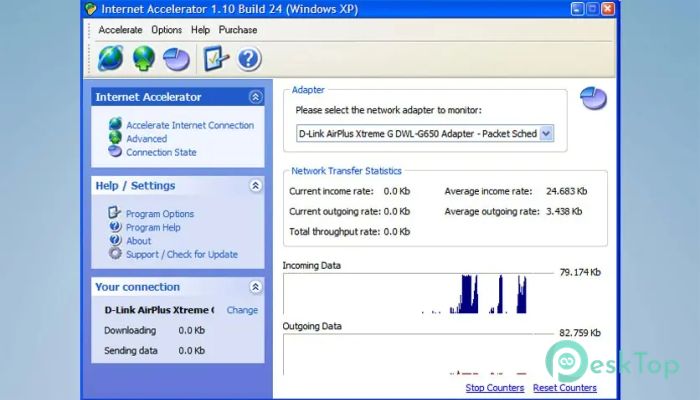Click the Your connection panel header title
The height and width of the screenshot is (400, 700).
click(138, 287)
